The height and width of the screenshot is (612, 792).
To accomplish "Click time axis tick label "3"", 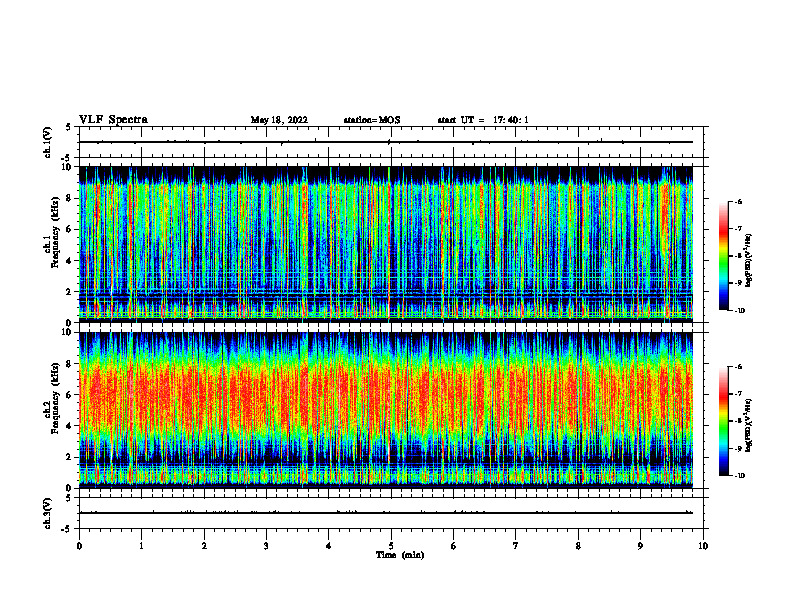I will point(266,546).
